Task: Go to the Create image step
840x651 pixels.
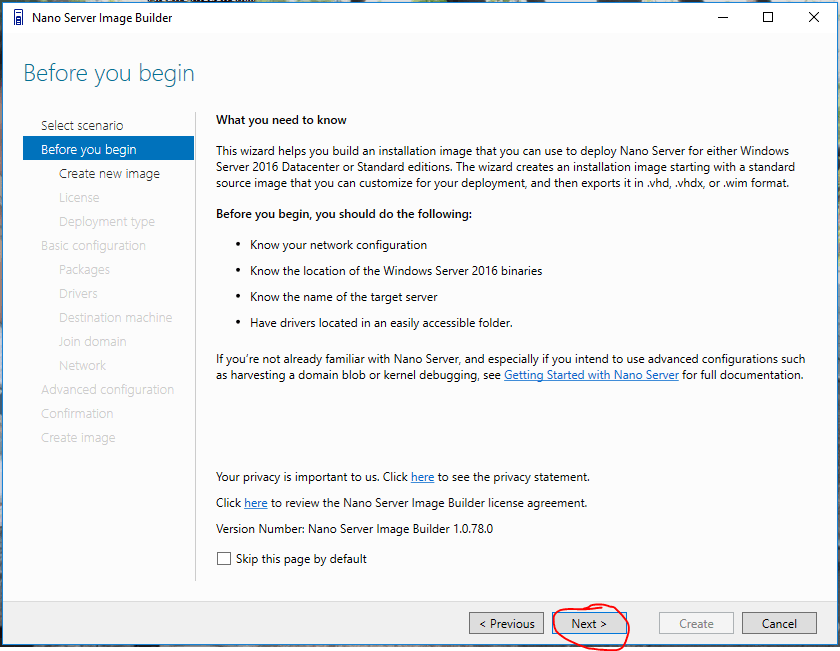Action: 78,438
